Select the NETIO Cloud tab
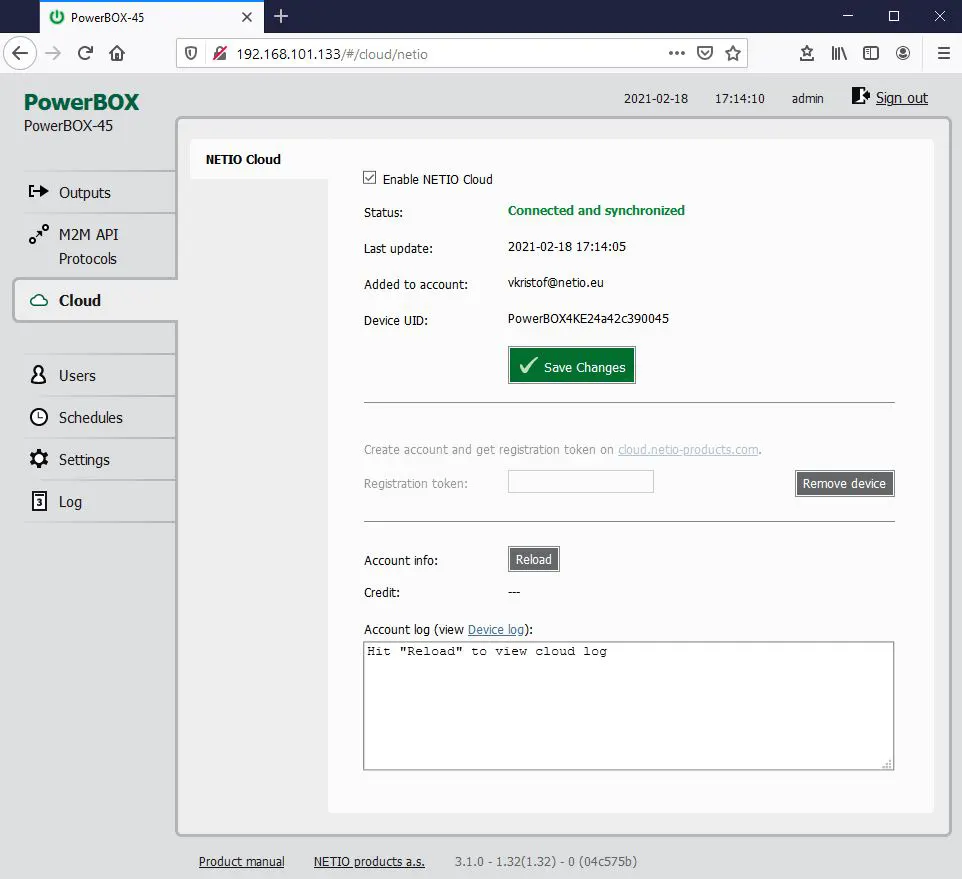Viewport: 962px width, 879px height. (x=243, y=159)
